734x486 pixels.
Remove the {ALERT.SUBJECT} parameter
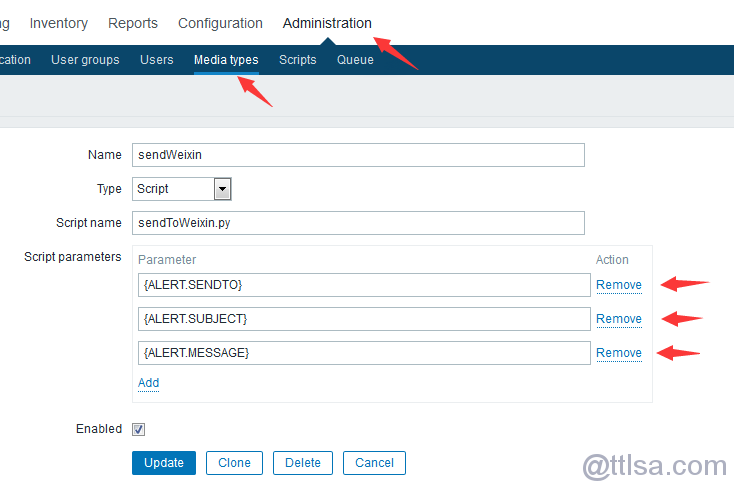click(x=619, y=319)
